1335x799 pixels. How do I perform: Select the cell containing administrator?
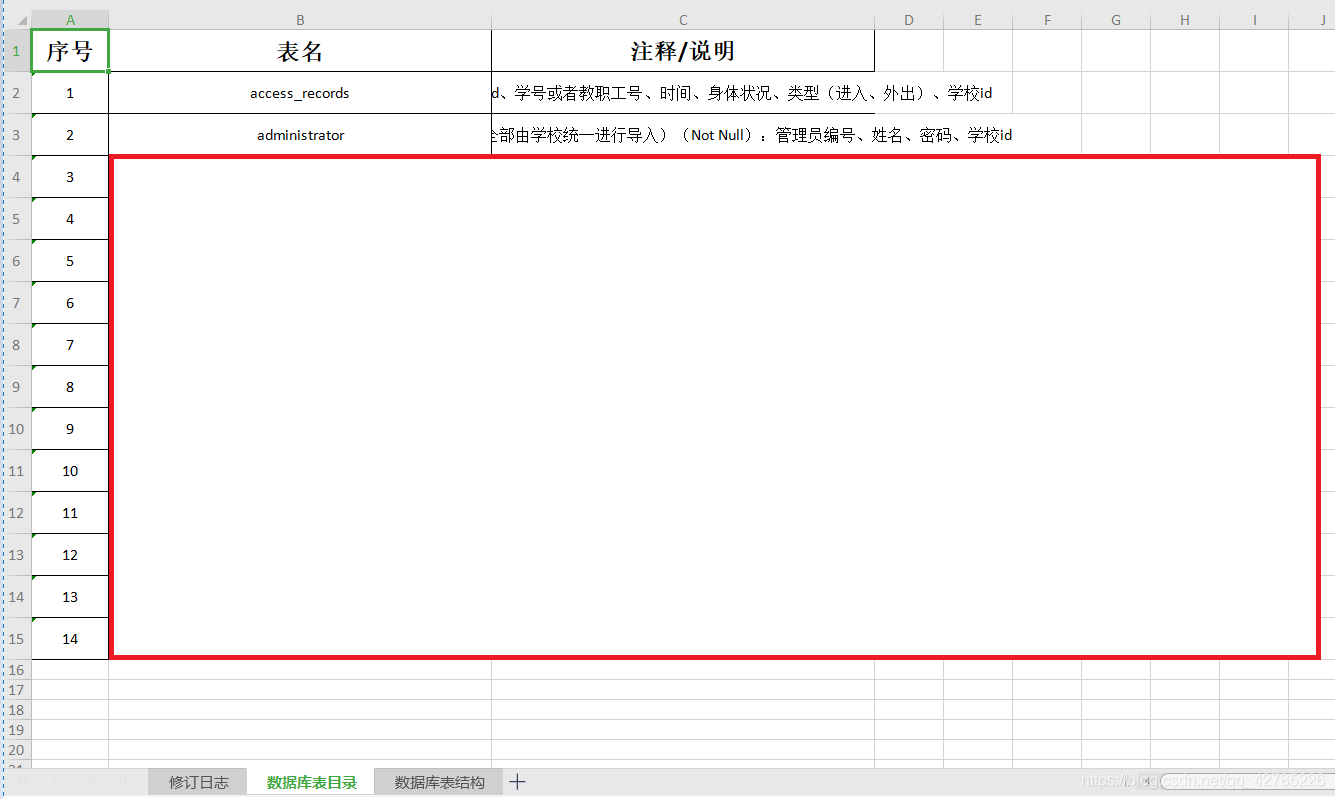tap(299, 135)
